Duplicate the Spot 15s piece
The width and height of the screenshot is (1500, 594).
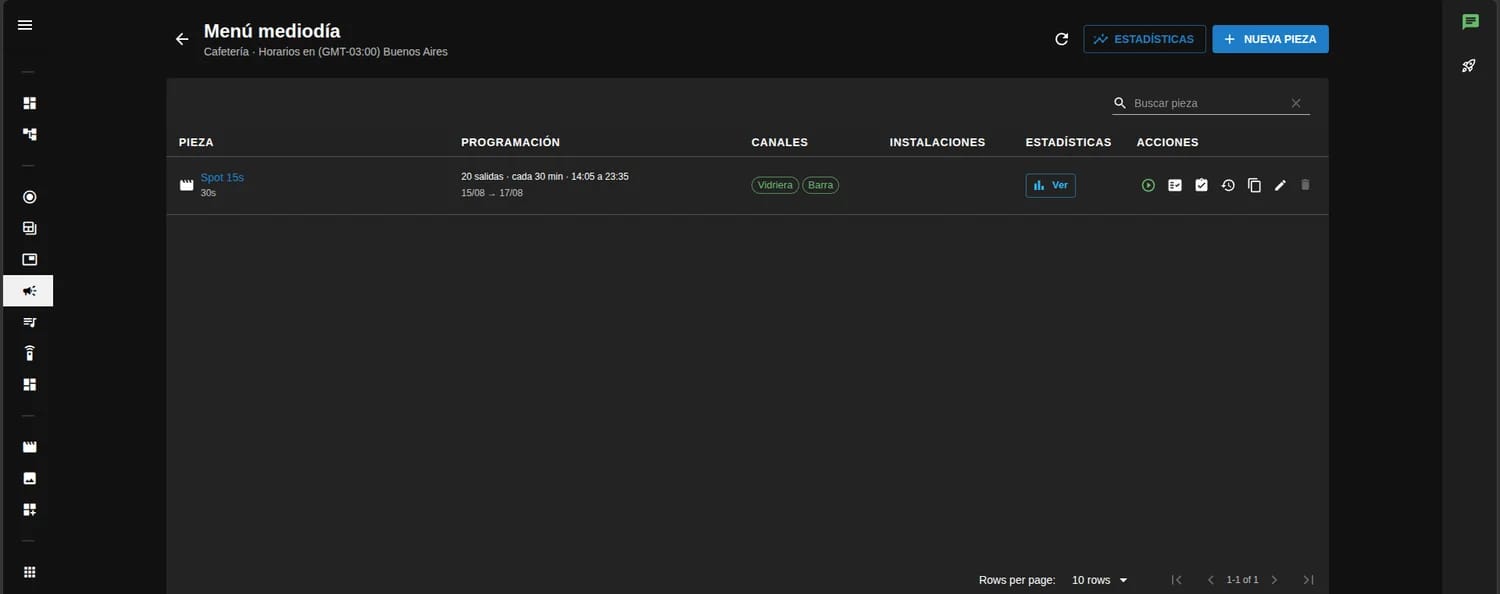[1254, 185]
